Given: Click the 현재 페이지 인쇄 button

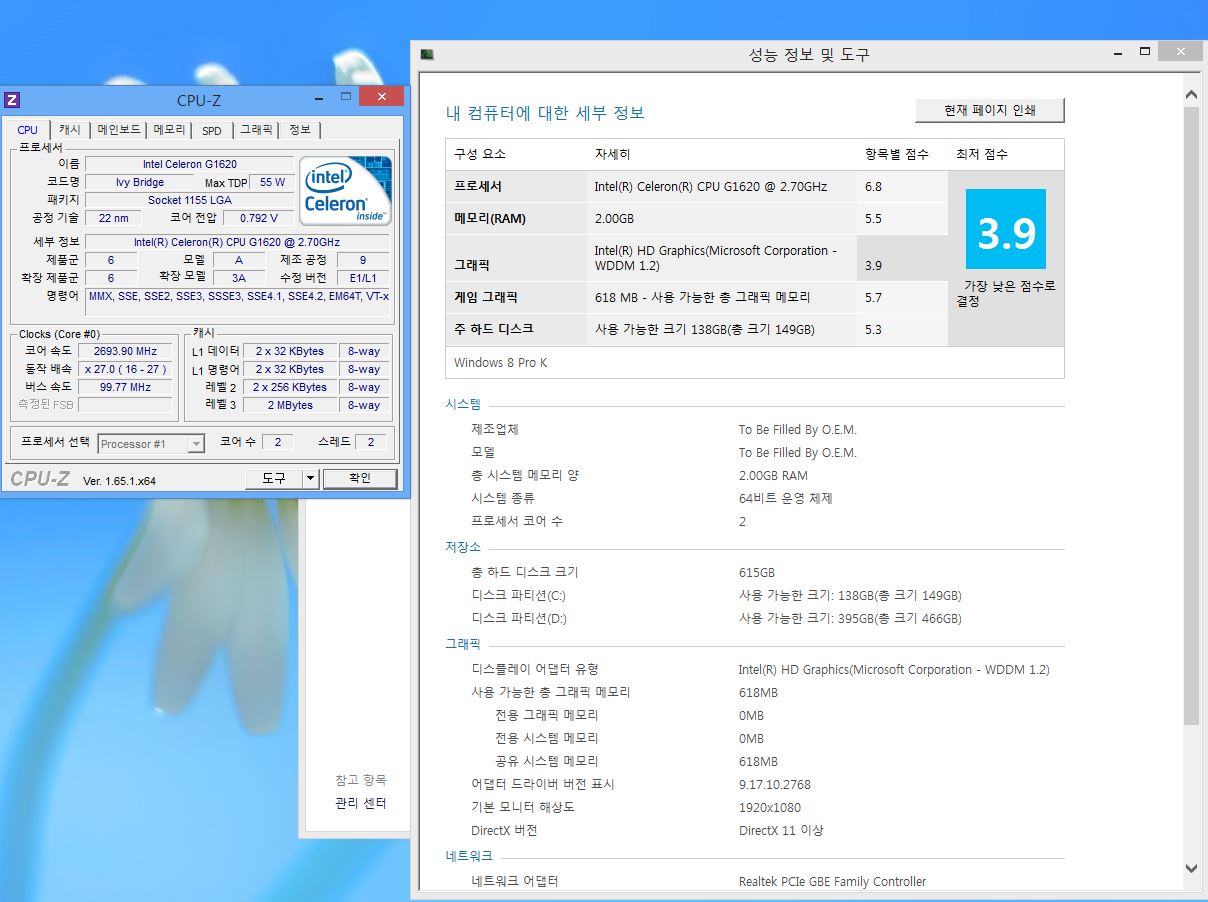Looking at the screenshot, I should (990, 110).
